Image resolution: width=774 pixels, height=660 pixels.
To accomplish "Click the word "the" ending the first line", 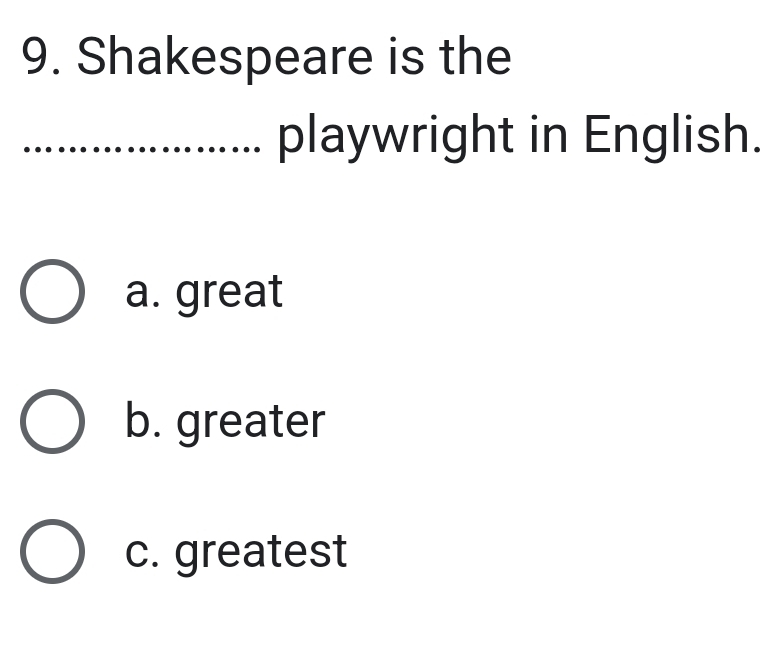I will pyautogui.click(x=475, y=58).
